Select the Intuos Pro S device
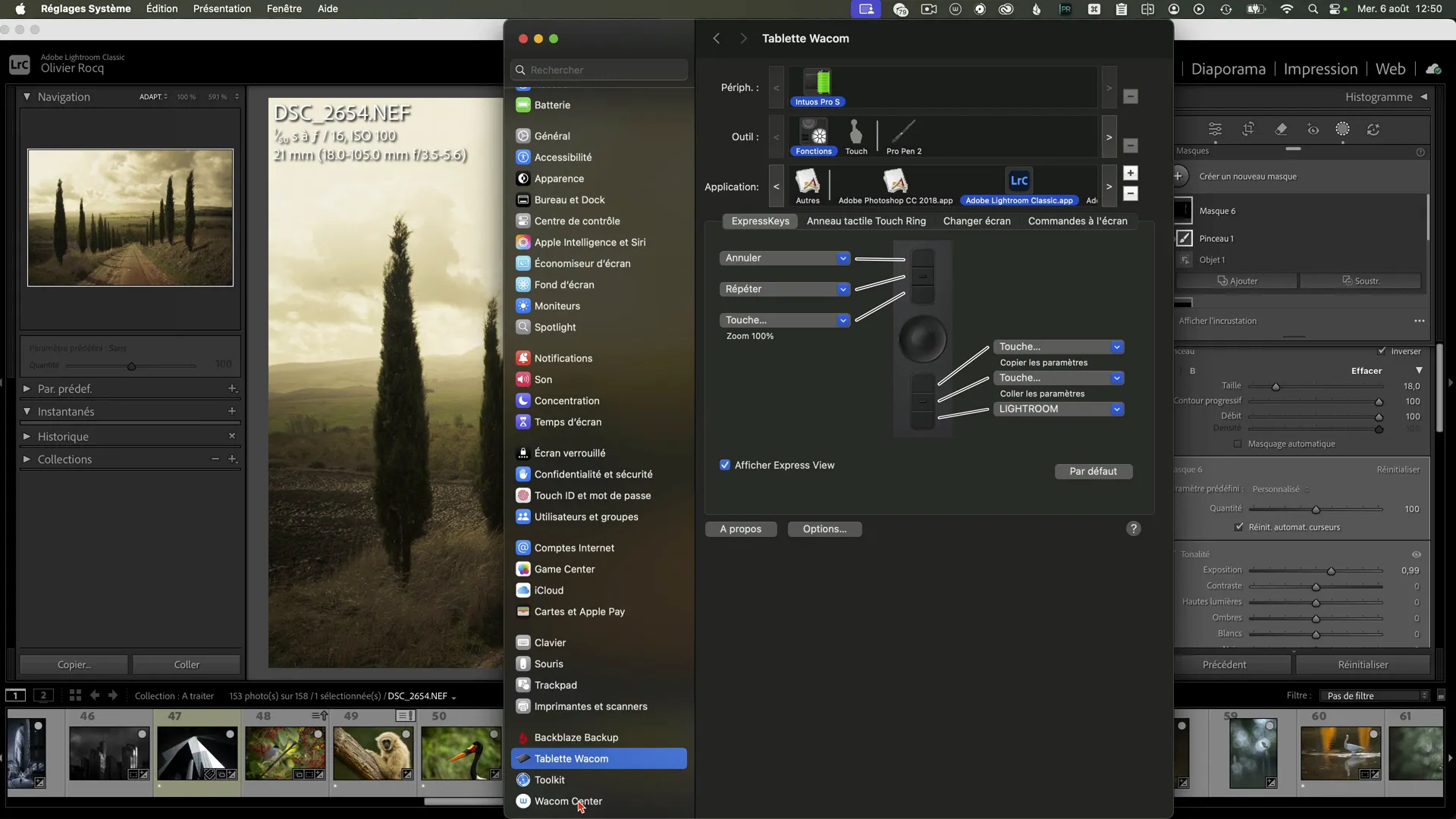This screenshot has width=1456, height=819. point(817,88)
